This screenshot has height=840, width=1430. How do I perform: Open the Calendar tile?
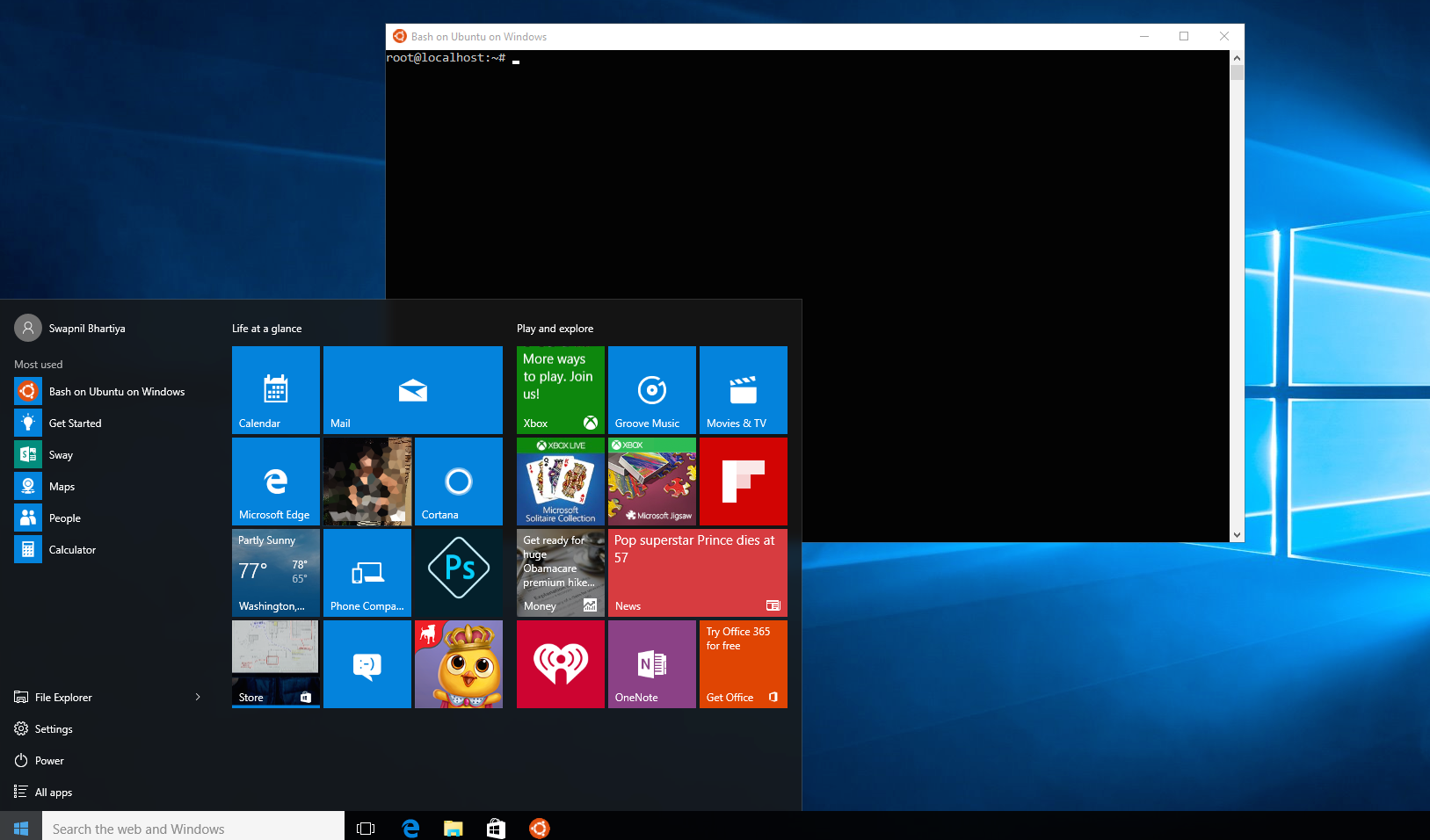[275, 390]
